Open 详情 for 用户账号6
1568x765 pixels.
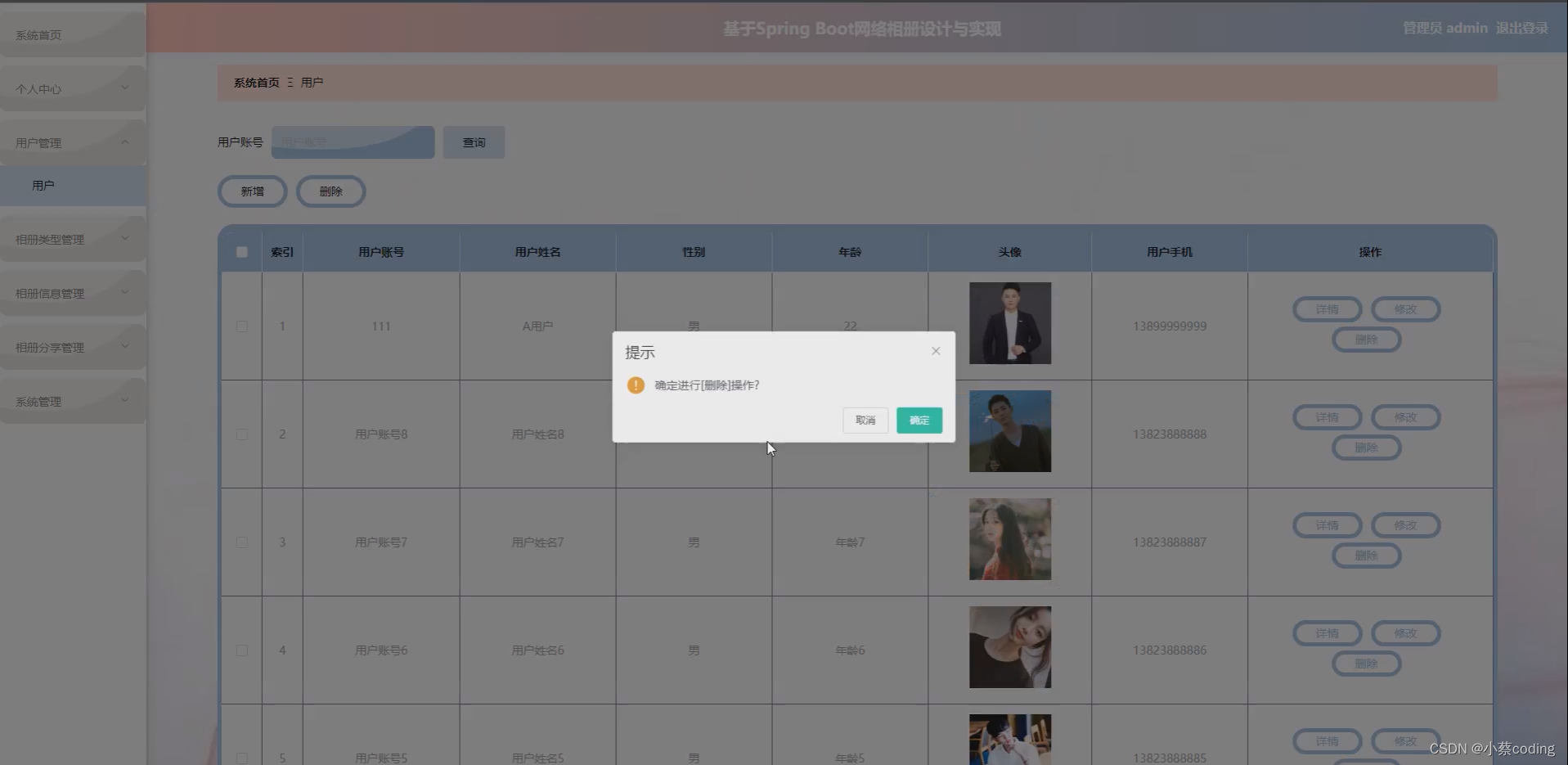[x=1327, y=633]
